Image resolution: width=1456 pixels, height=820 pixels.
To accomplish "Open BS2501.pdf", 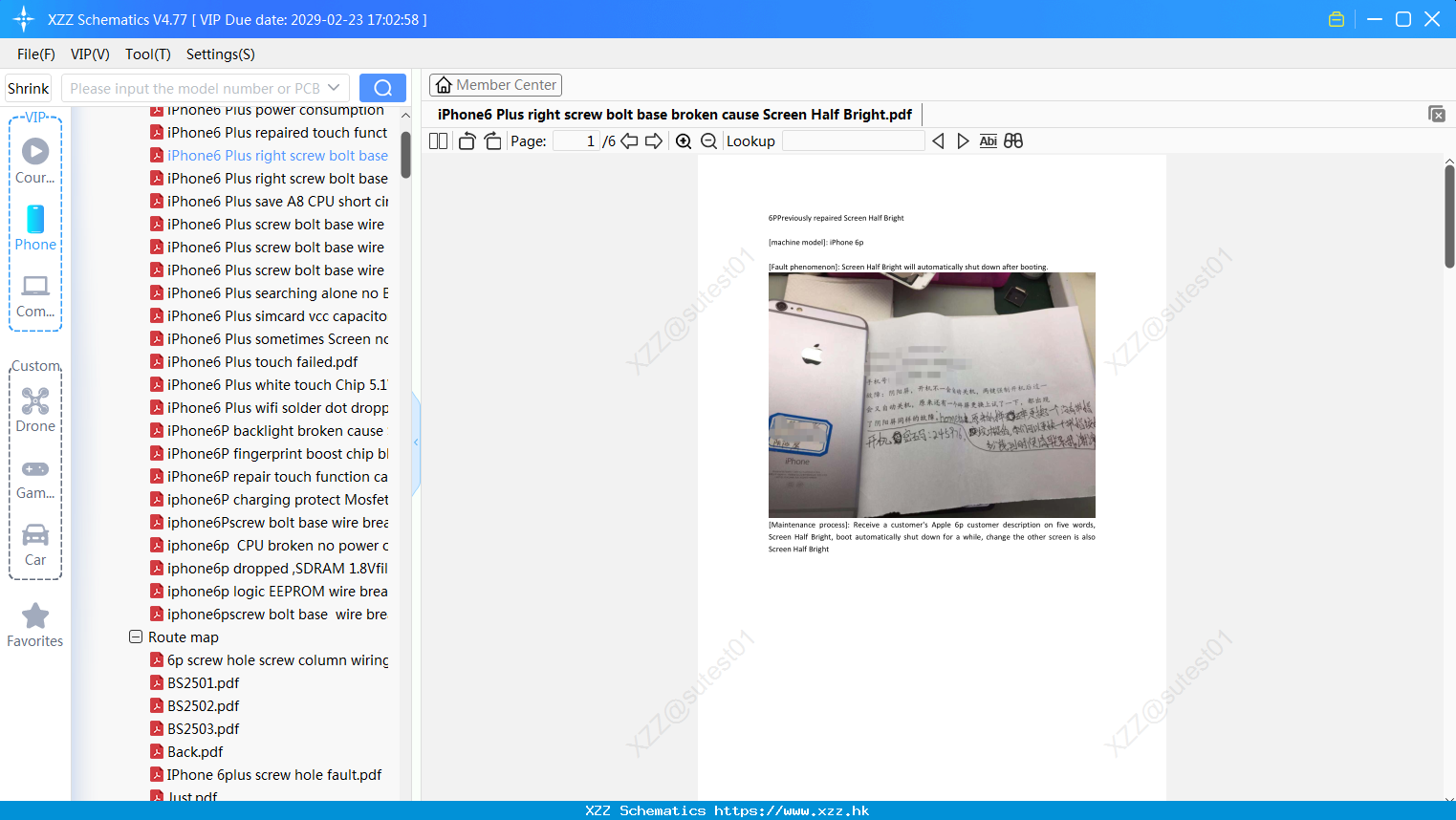I will [195, 683].
